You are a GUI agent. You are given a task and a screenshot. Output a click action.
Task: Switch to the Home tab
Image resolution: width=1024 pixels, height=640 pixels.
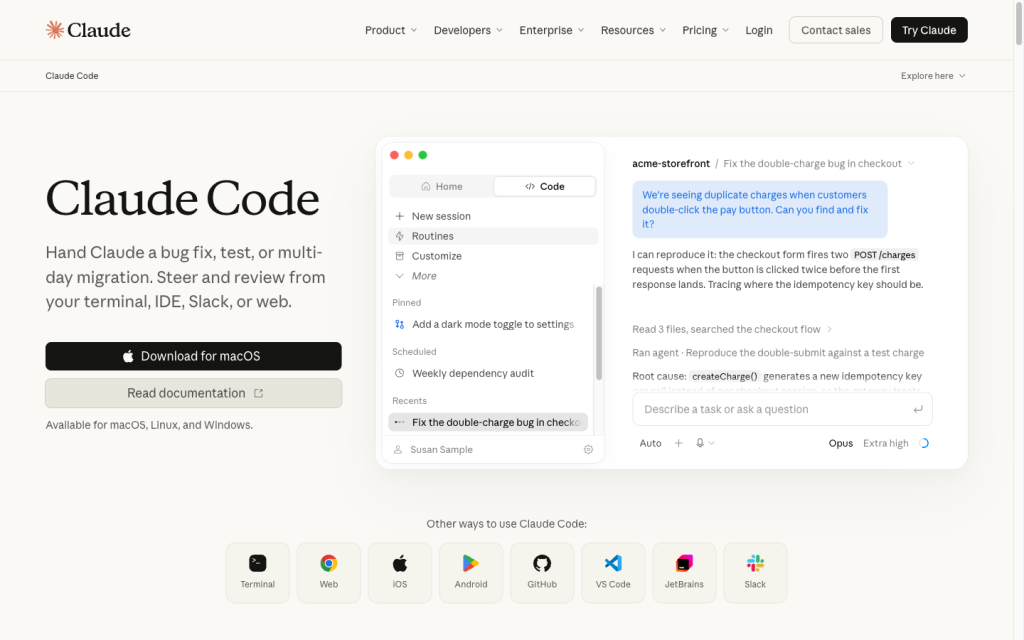click(x=442, y=186)
